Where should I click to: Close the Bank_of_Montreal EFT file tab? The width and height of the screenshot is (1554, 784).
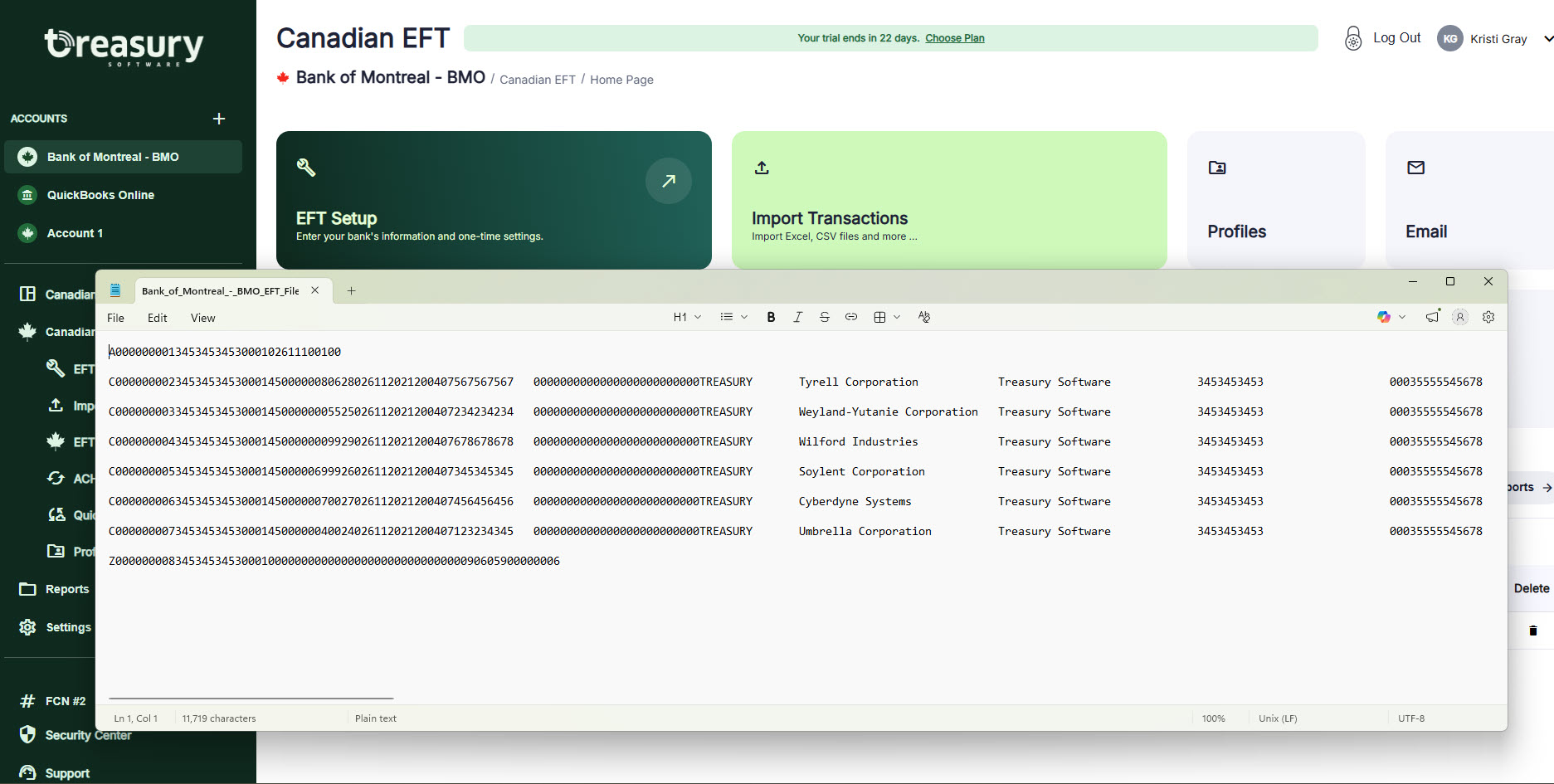coord(315,290)
